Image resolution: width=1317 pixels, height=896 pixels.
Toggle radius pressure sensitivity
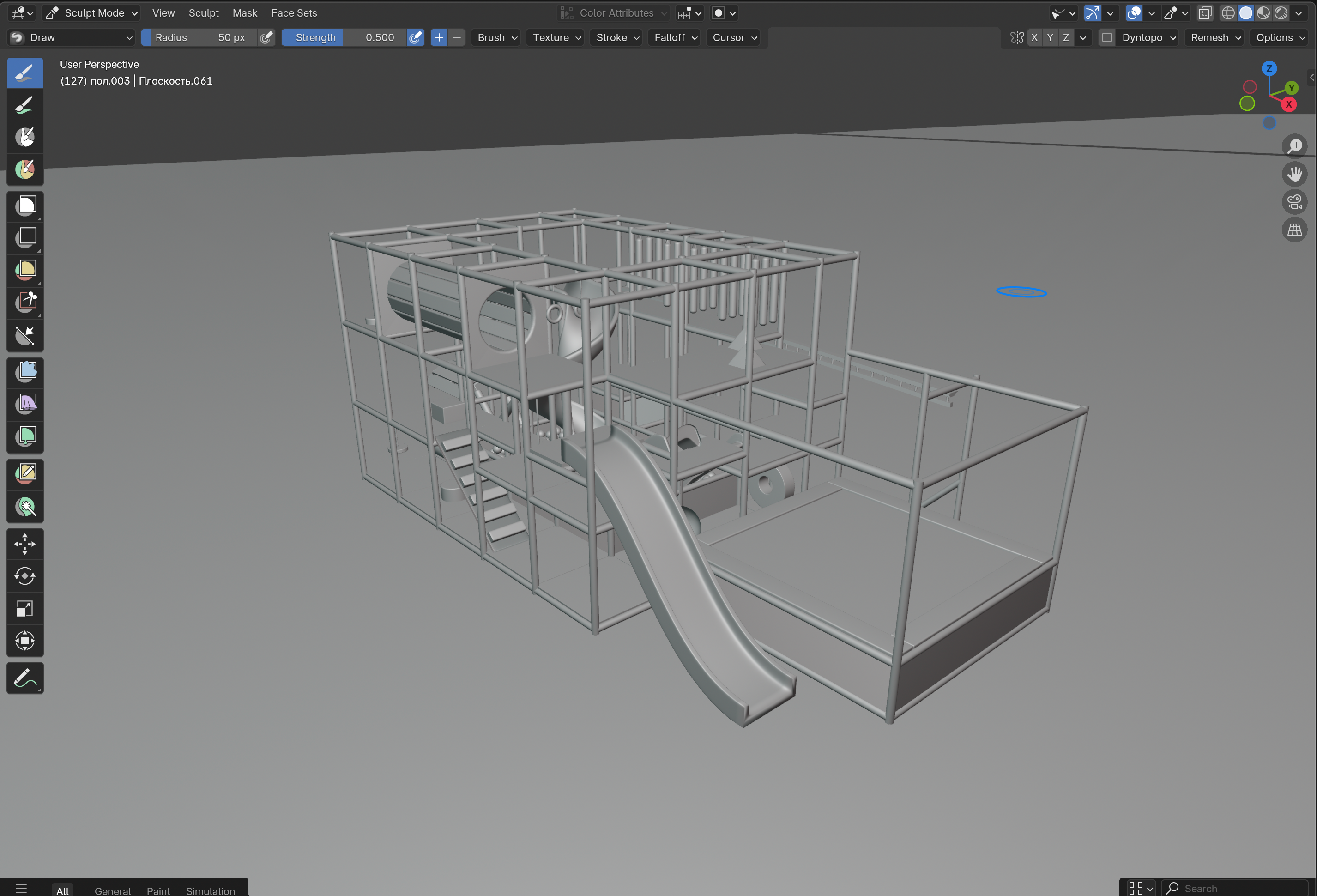[266, 37]
